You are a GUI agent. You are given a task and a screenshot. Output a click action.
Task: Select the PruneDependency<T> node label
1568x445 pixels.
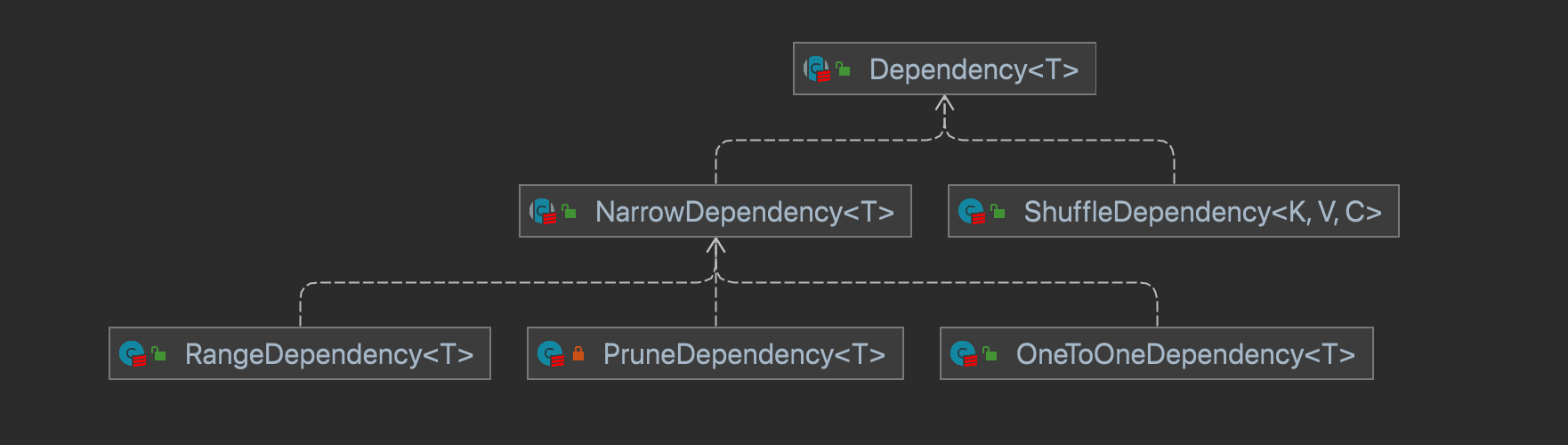(x=744, y=354)
